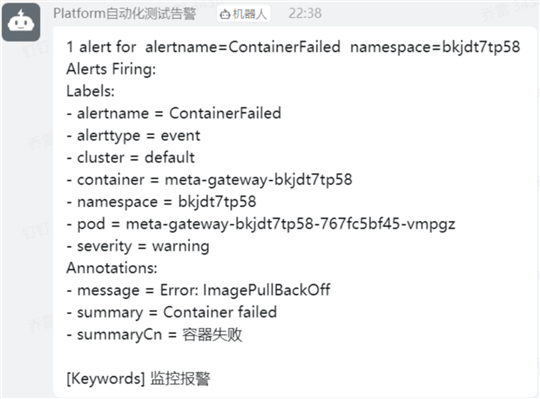
Task: Select the severity = warning line
Action: pyautogui.click(x=138, y=246)
